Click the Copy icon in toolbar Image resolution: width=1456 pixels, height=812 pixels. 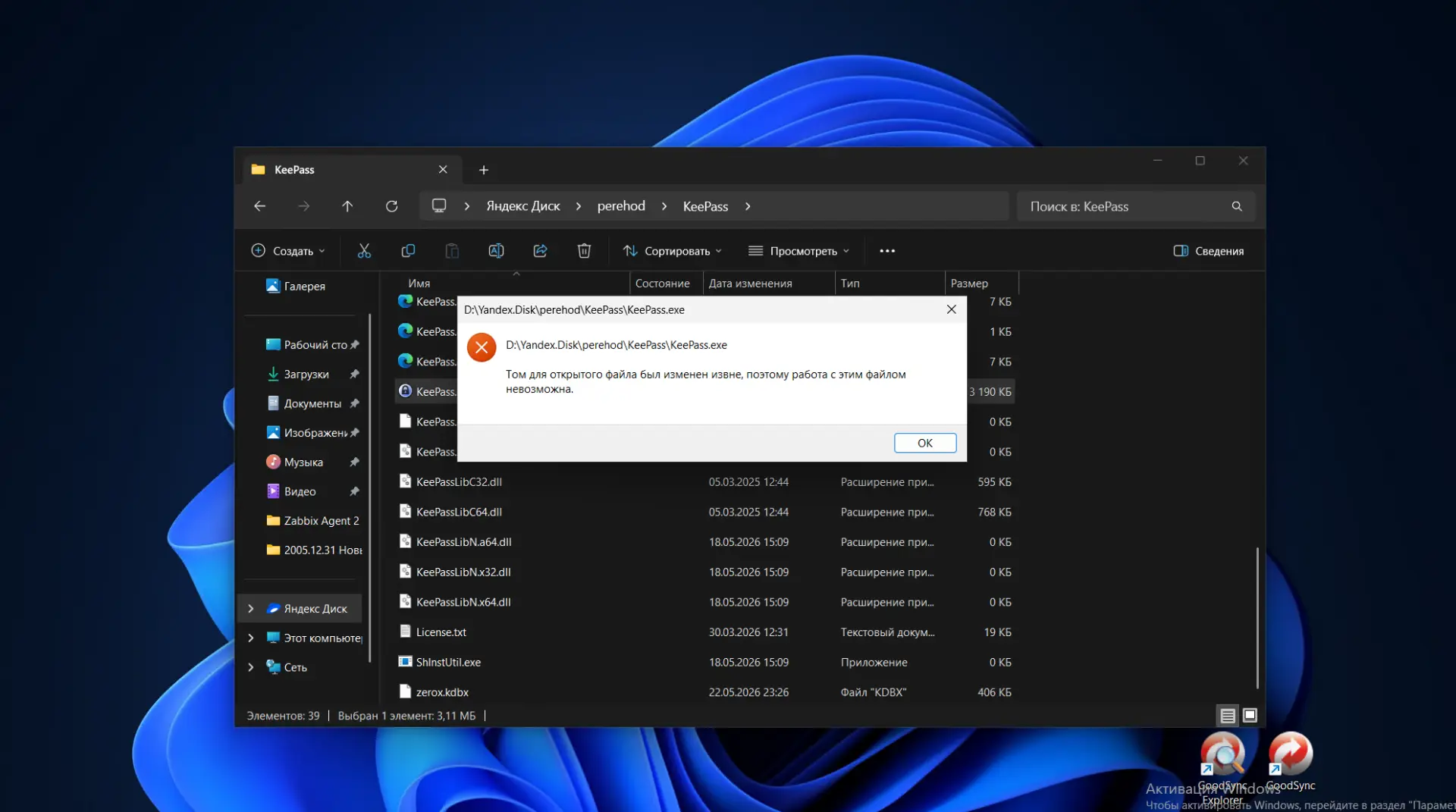pyautogui.click(x=408, y=251)
